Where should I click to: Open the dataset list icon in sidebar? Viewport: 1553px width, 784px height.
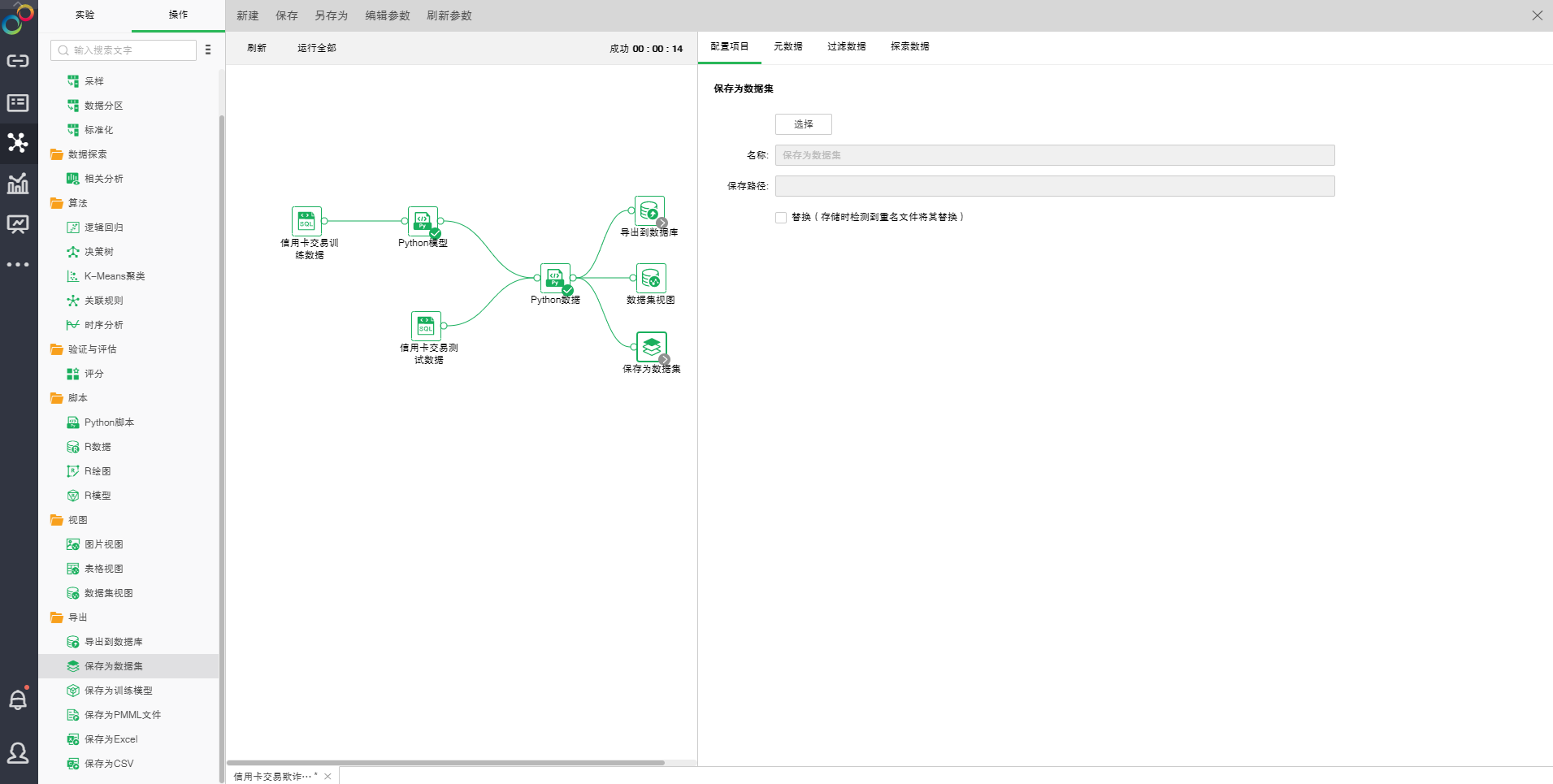(18, 102)
